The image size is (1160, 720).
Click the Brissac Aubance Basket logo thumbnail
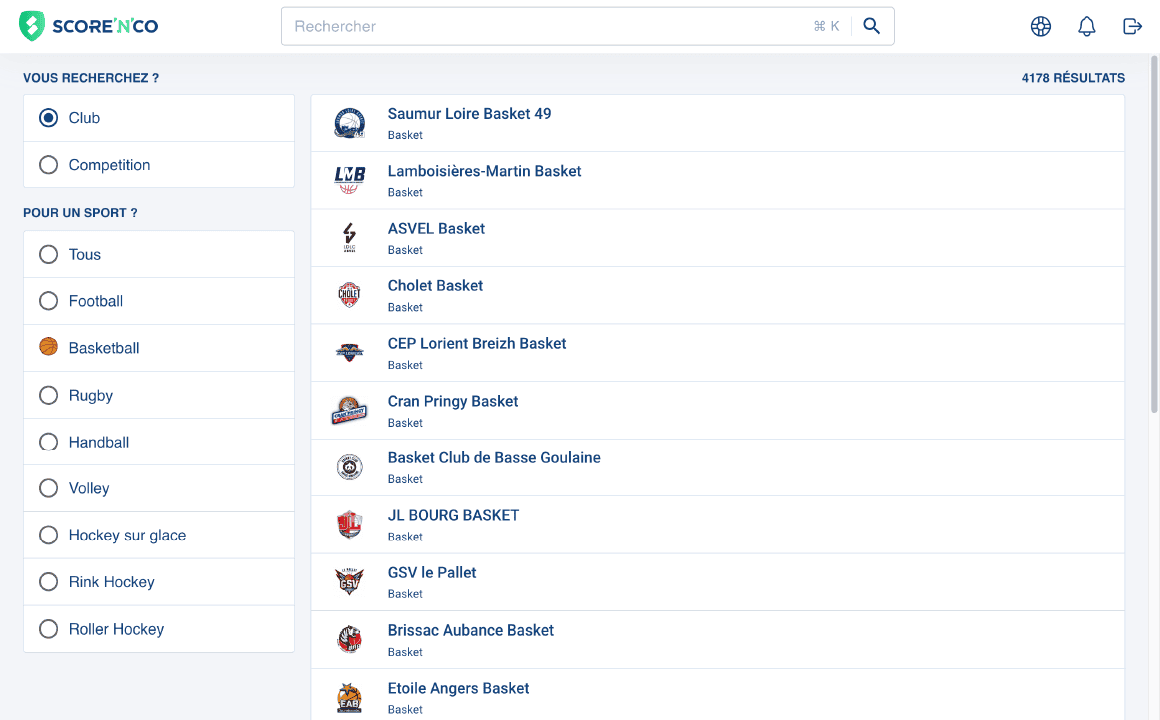[349, 640]
